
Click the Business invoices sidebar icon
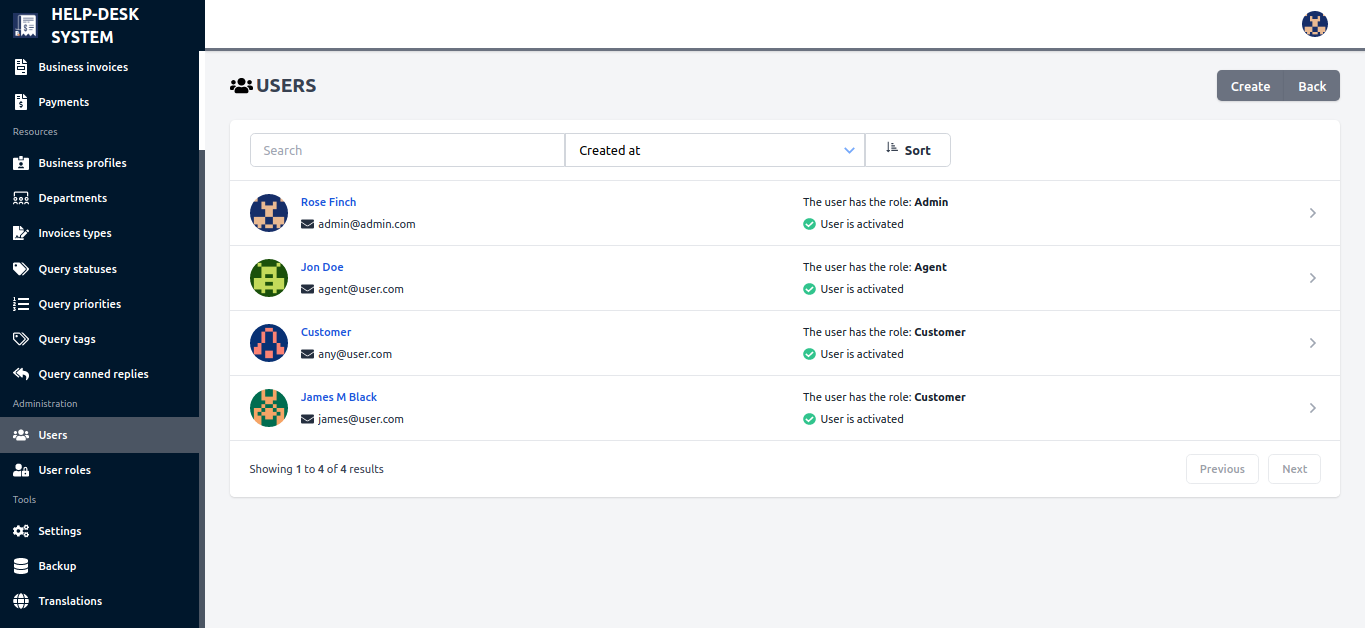(20, 67)
